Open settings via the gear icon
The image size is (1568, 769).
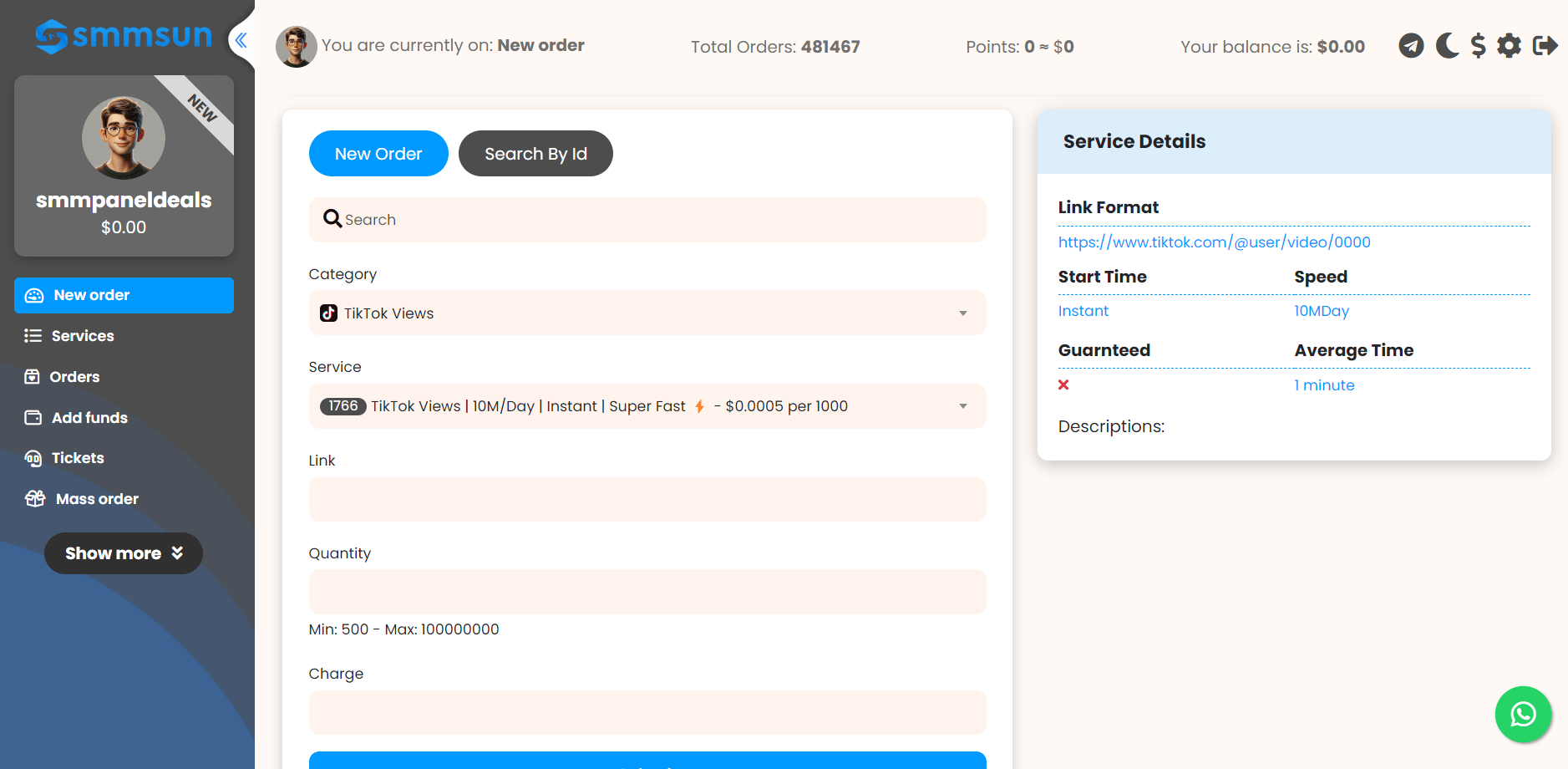pyautogui.click(x=1509, y=45)
